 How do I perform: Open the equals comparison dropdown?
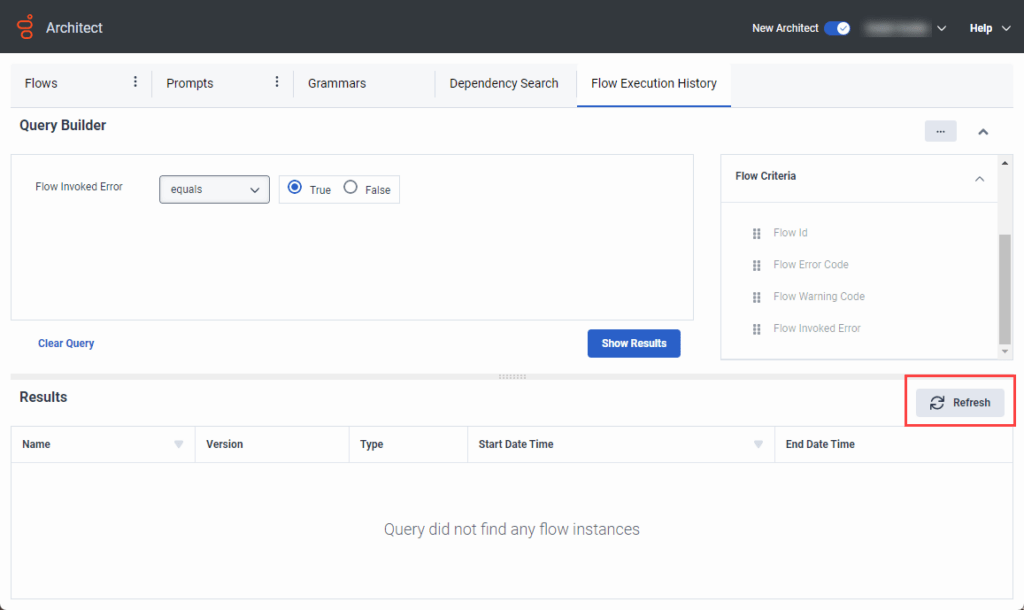pos(213,188)
